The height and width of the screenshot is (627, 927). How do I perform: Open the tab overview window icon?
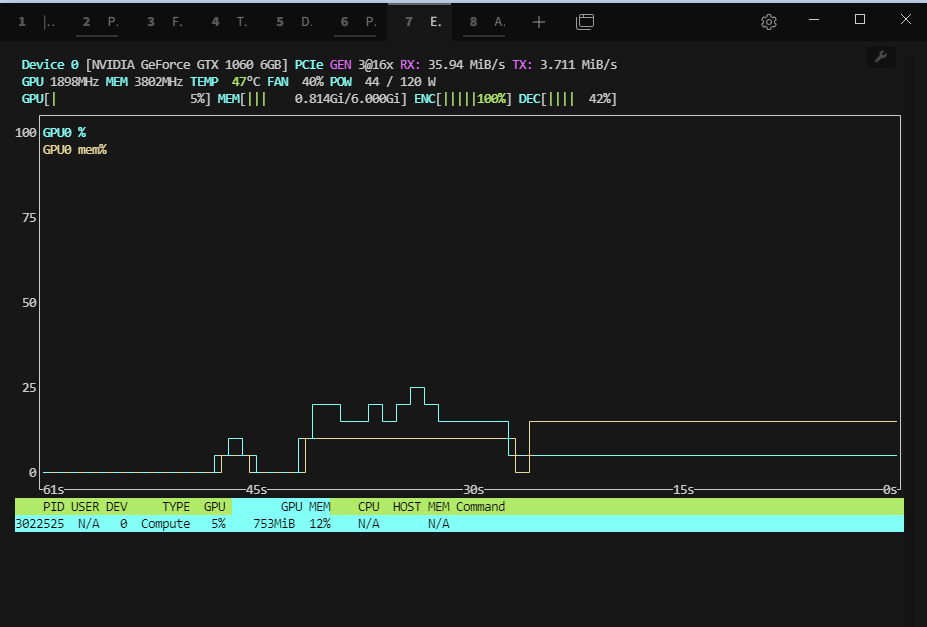586,21
